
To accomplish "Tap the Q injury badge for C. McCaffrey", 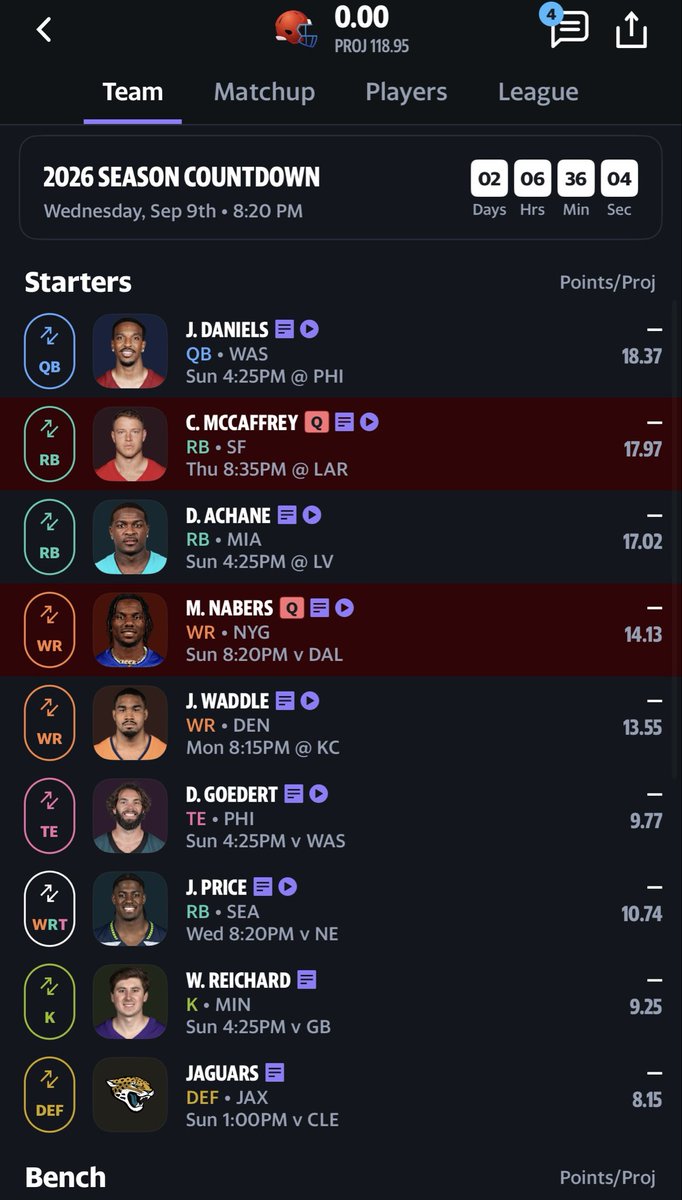I will 316,422.
